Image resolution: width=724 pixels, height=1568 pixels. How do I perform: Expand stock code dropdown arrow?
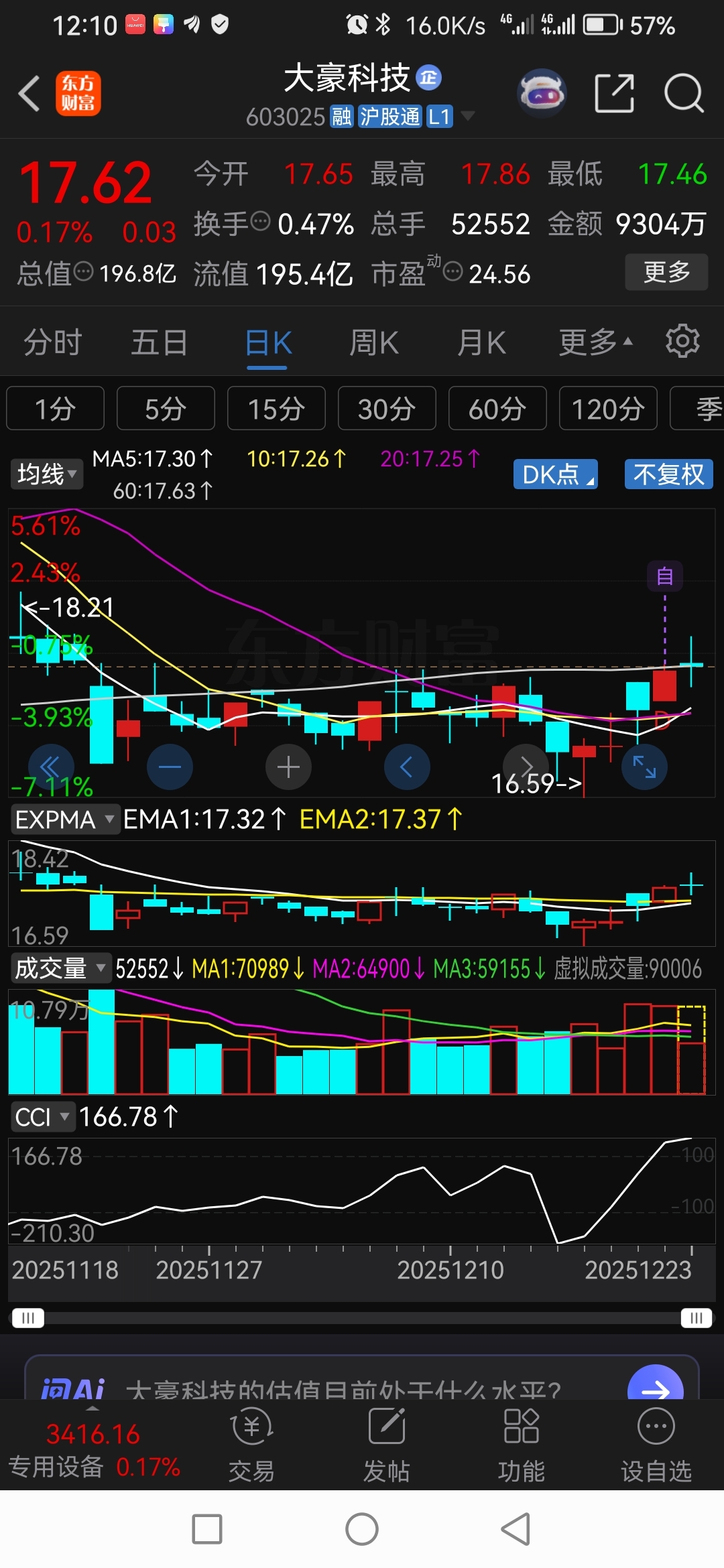click(x=468, y=117)
